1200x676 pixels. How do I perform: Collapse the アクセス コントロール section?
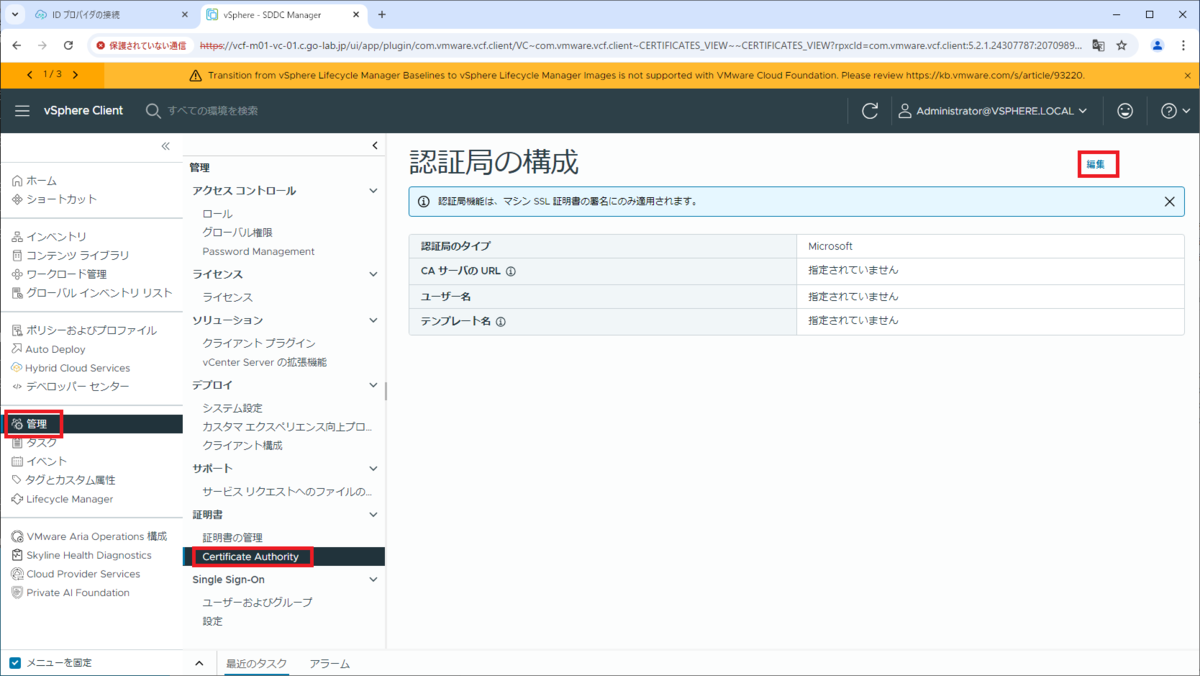coord(373,191)
